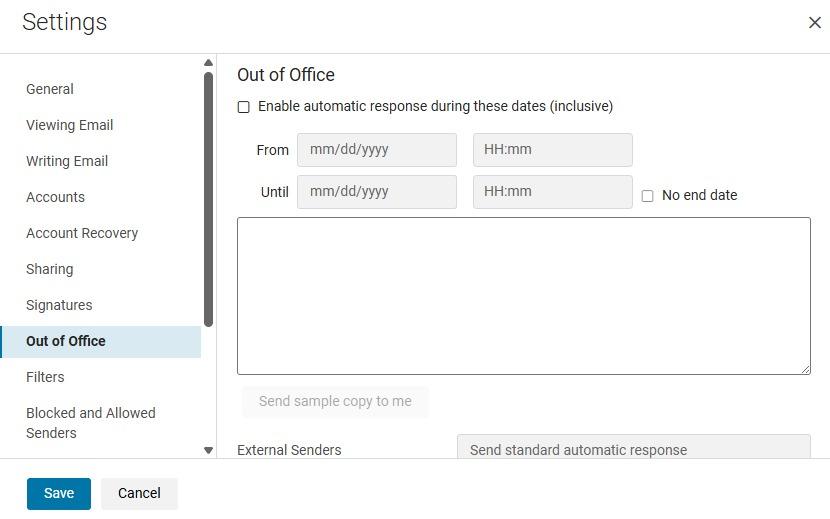
Task: Go to Viewing Email settings
Action: coord(69,125)
